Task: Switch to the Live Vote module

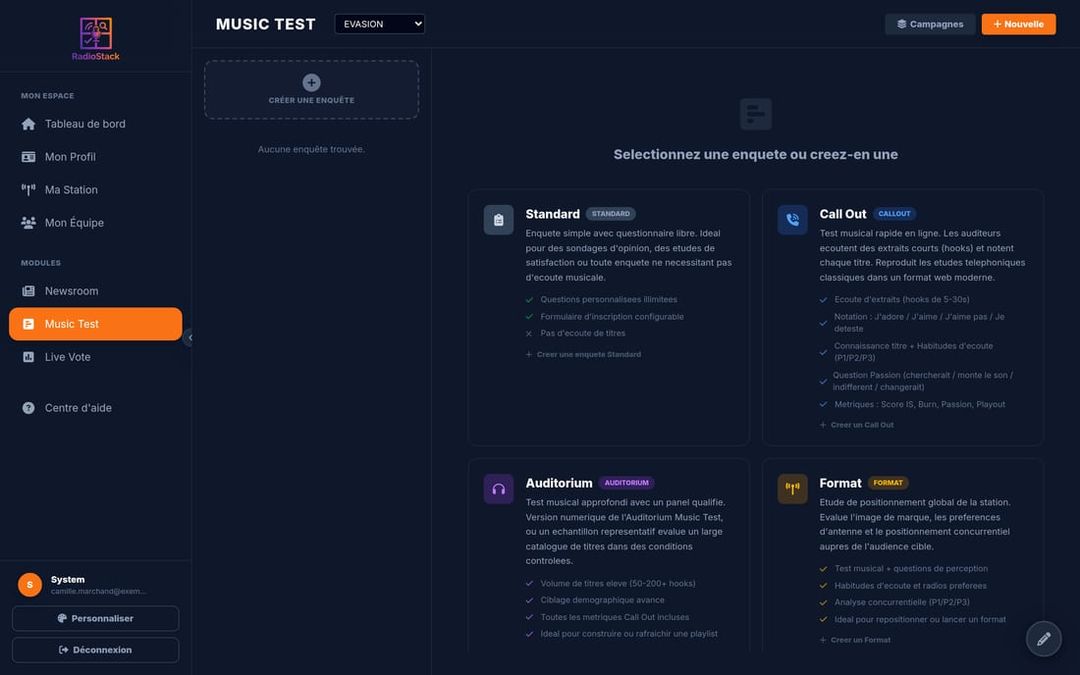Action: point(96,357)
